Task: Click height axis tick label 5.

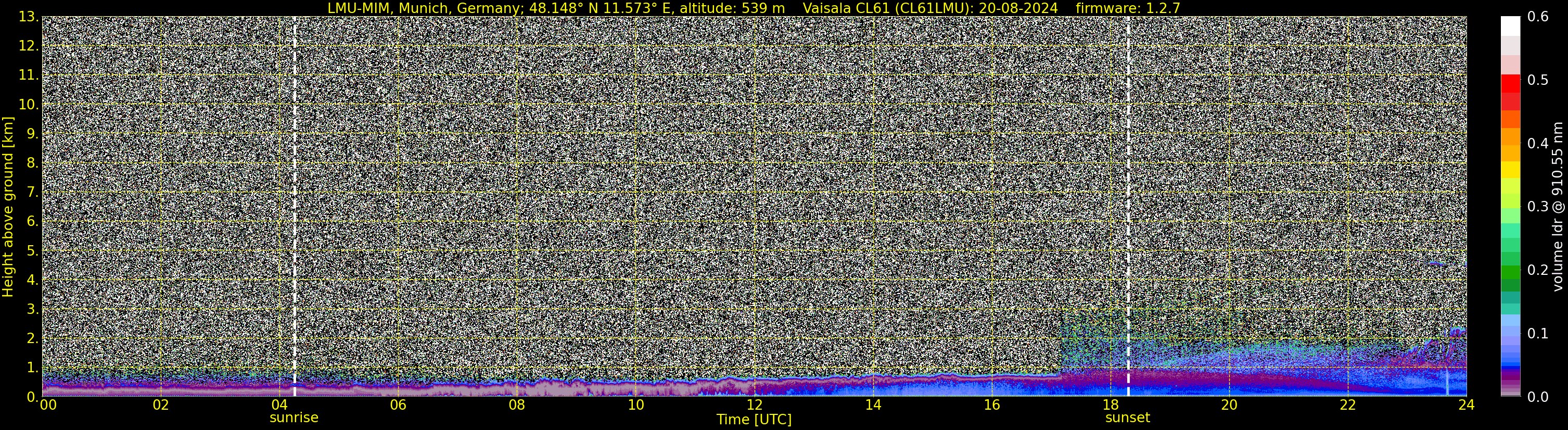Action: (x=32, y=251)
